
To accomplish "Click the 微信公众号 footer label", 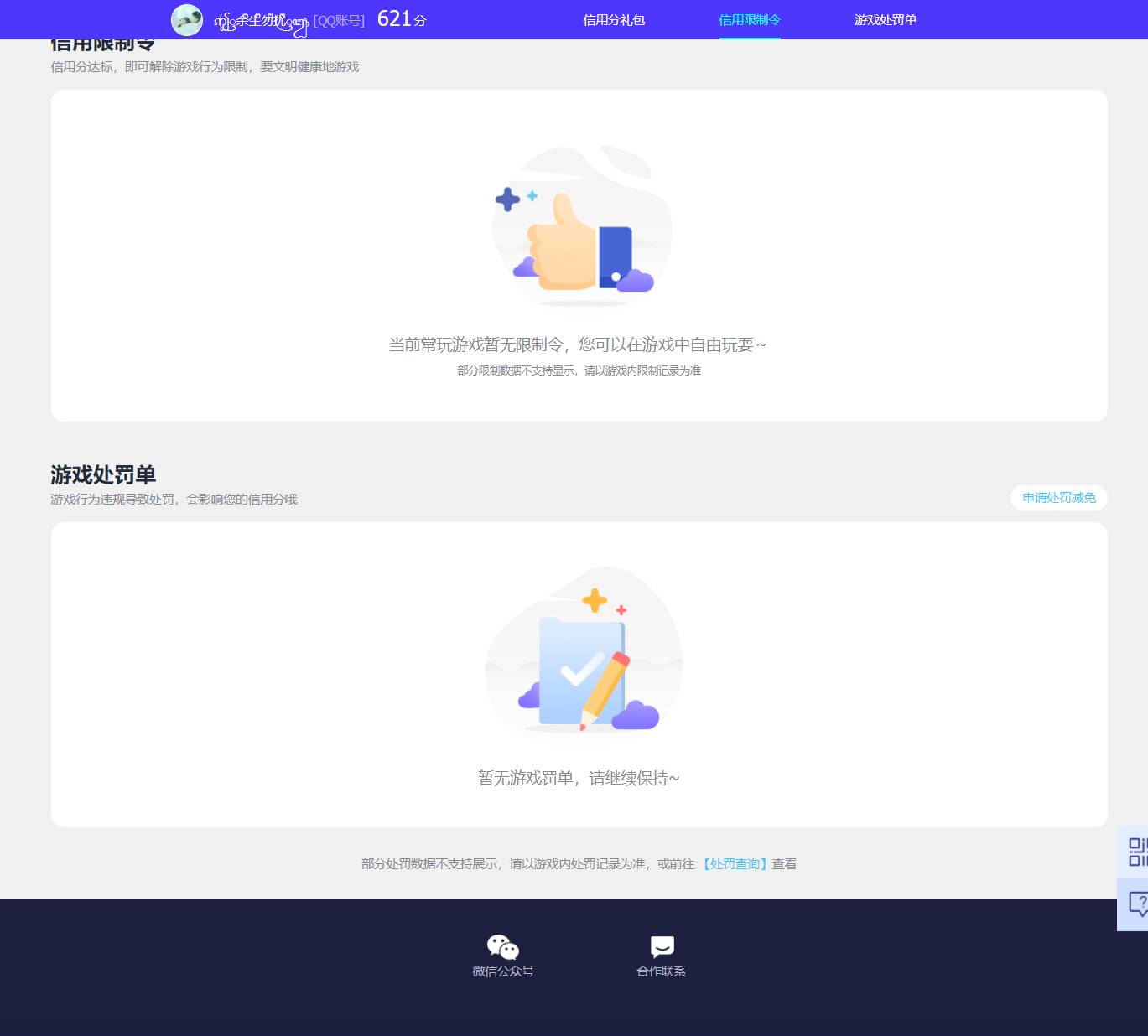I will 503,971.
